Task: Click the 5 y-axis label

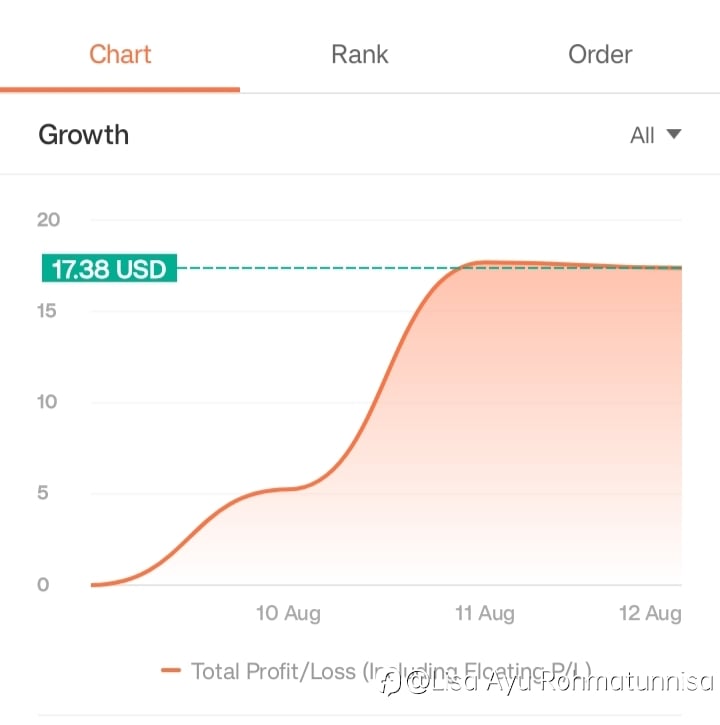Action: [x=43, y=493]
